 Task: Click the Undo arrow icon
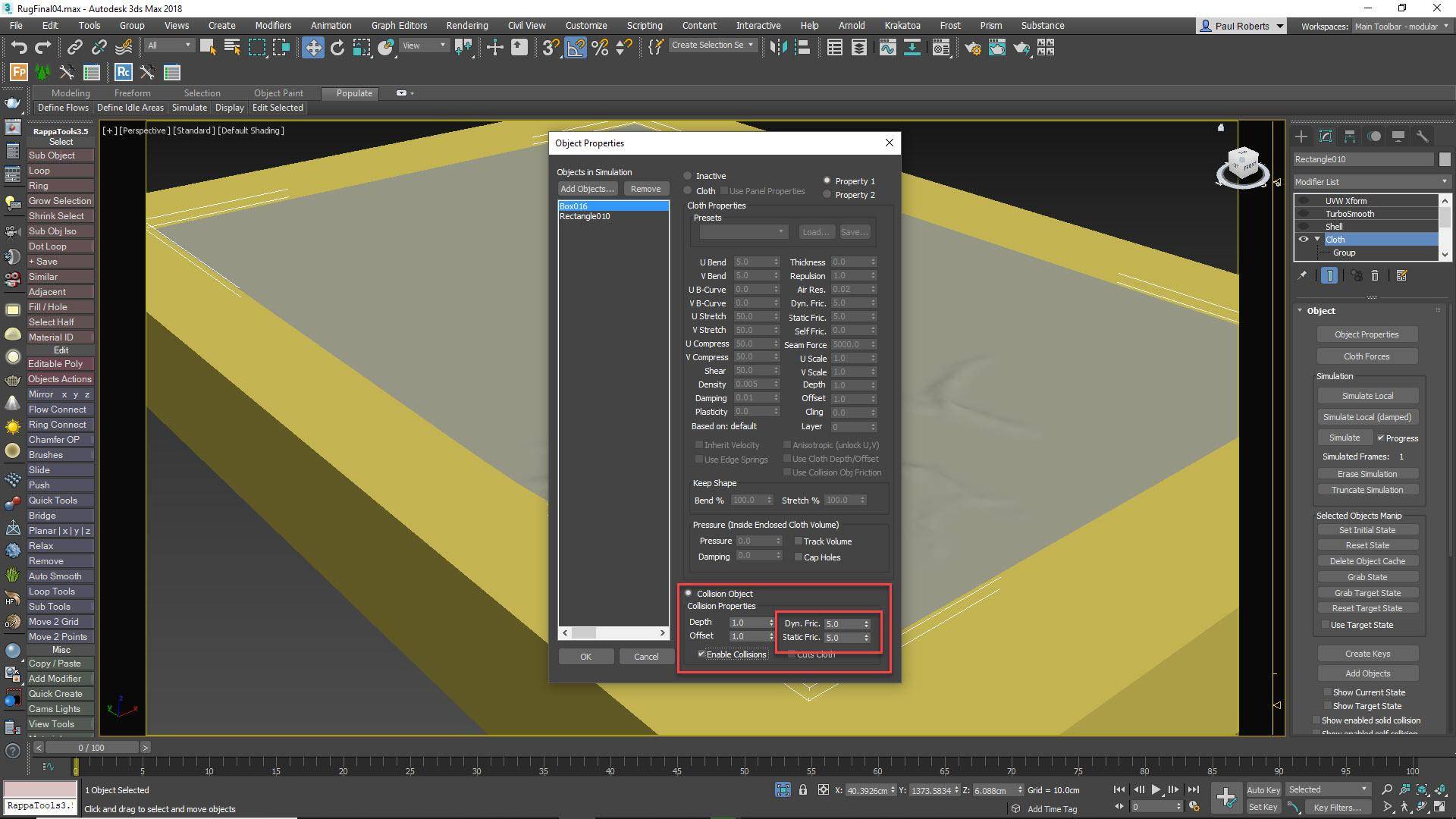[x=18, y=48]
